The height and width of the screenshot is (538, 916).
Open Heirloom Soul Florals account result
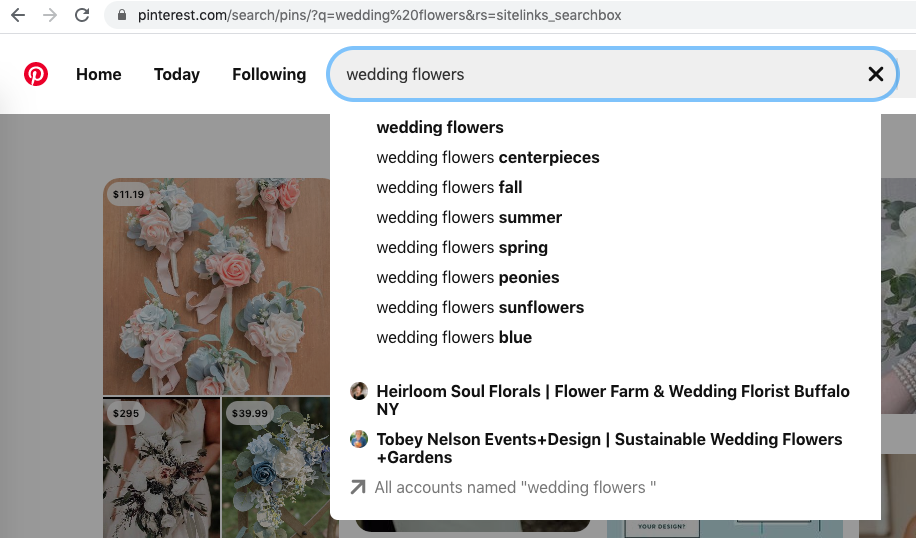tap(613, 400)
